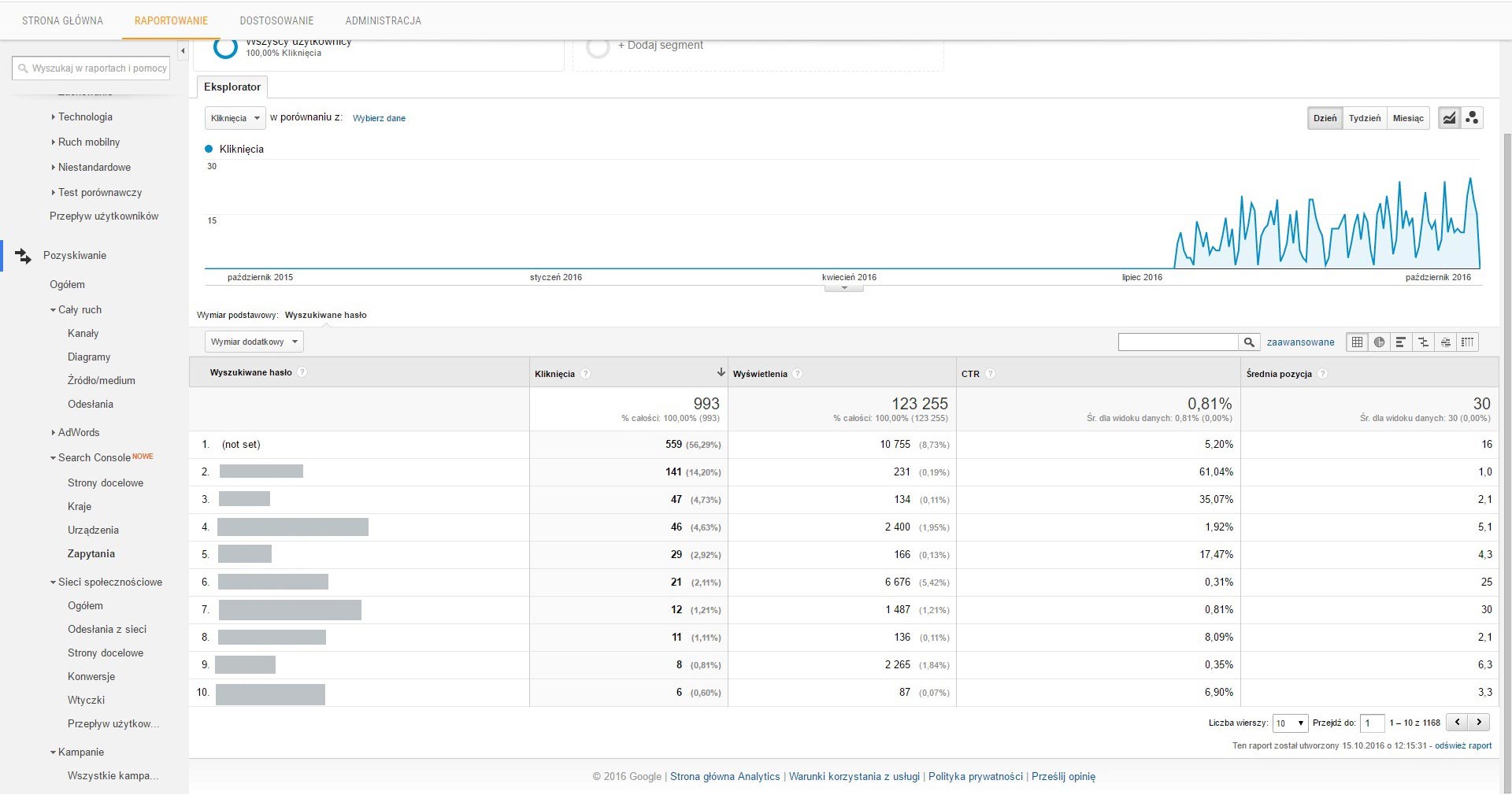Viewport: 1512px width, 795px height.
Task: Open the Zapytania report
Action: click(x=91, y=553)
